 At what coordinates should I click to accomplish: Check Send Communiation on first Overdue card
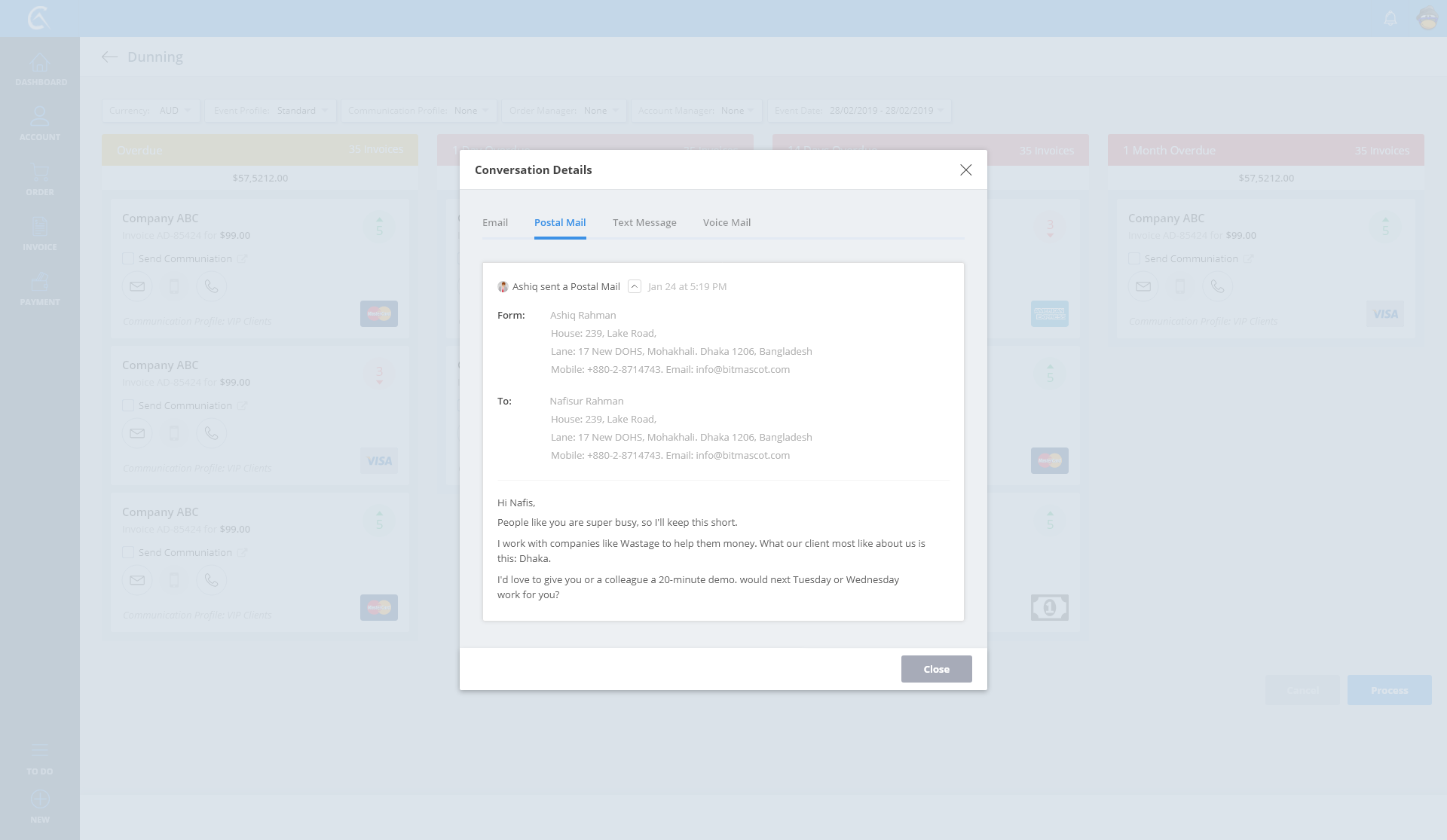pos(128,258)
